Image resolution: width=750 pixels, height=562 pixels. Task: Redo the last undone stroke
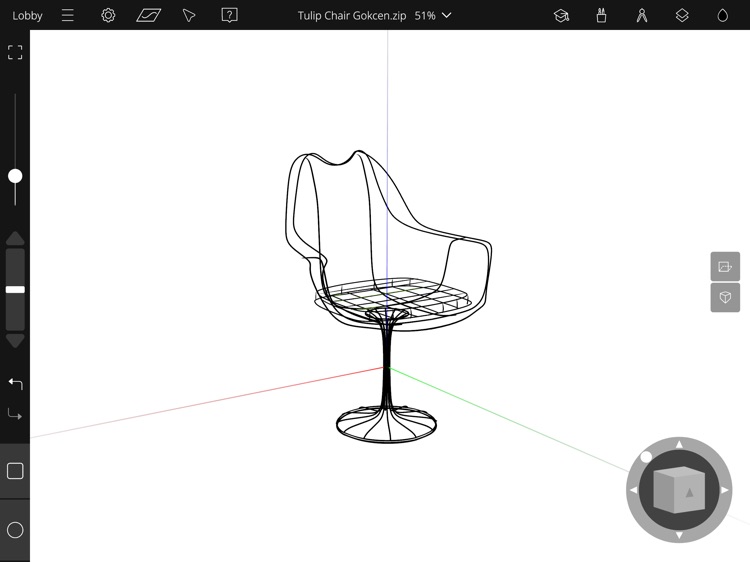(x=15, y=414)
